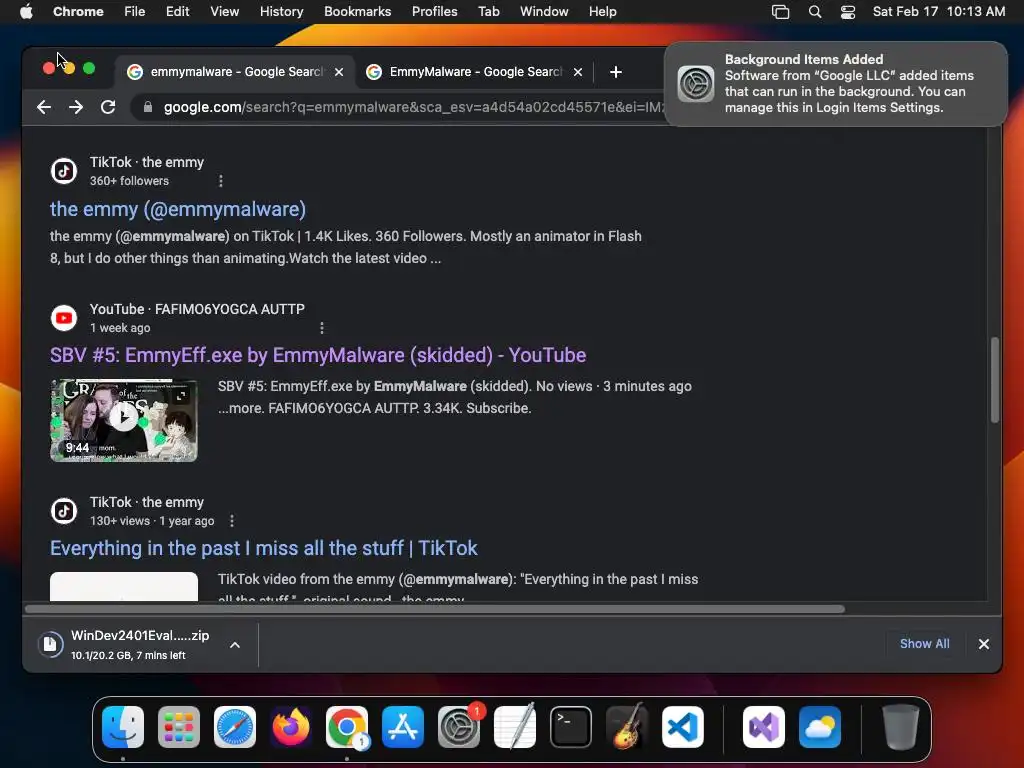Open the Bookmarks menu
1024x768 pixels.
(x=357, y=12)
